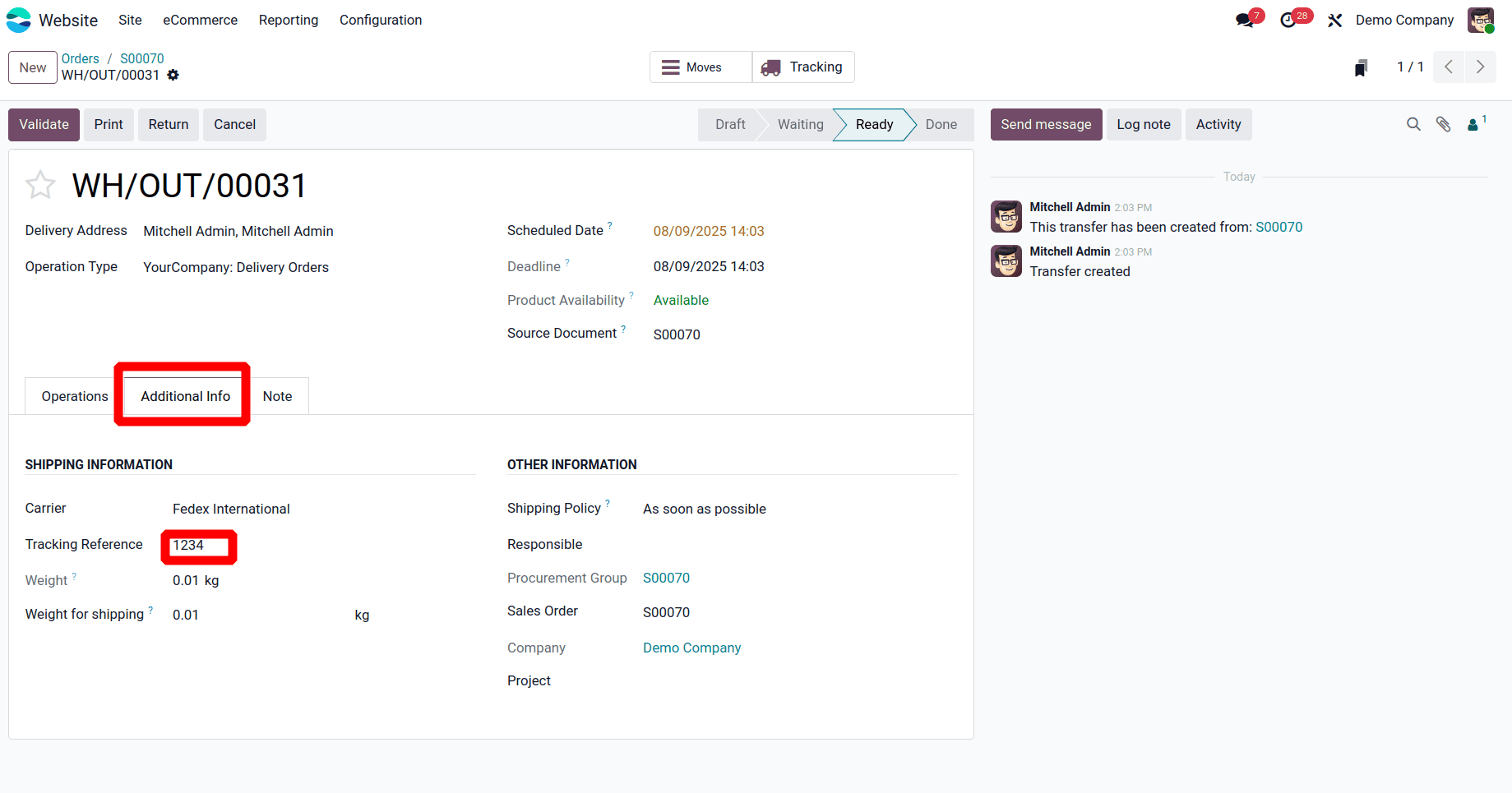Open the Note tab

coord(277,395)
